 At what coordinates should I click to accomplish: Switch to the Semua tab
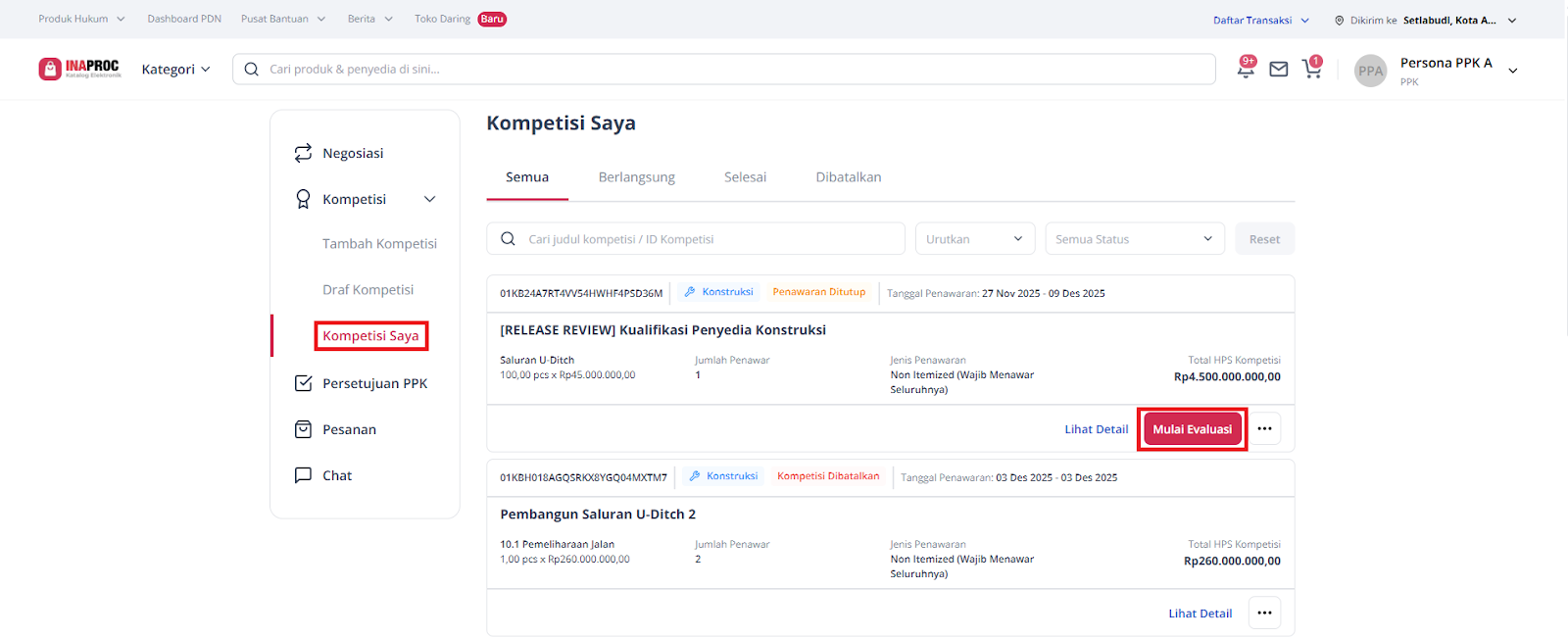[527, 177]
